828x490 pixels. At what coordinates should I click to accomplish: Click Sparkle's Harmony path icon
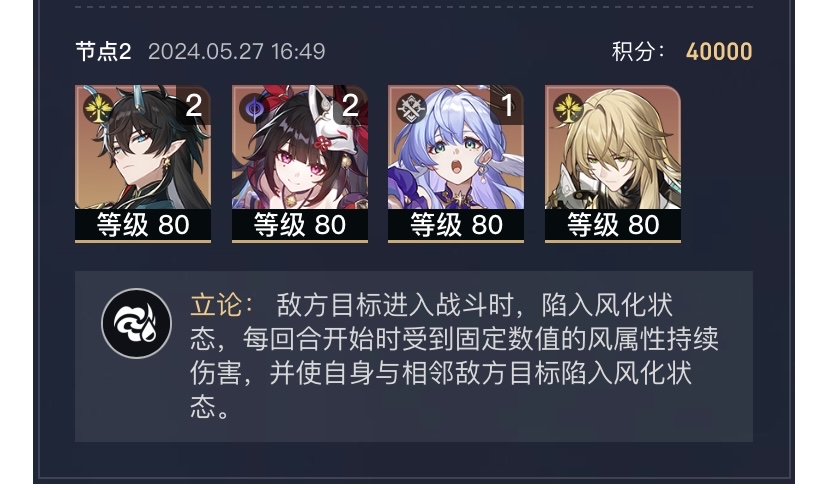[x=254, y=109]
